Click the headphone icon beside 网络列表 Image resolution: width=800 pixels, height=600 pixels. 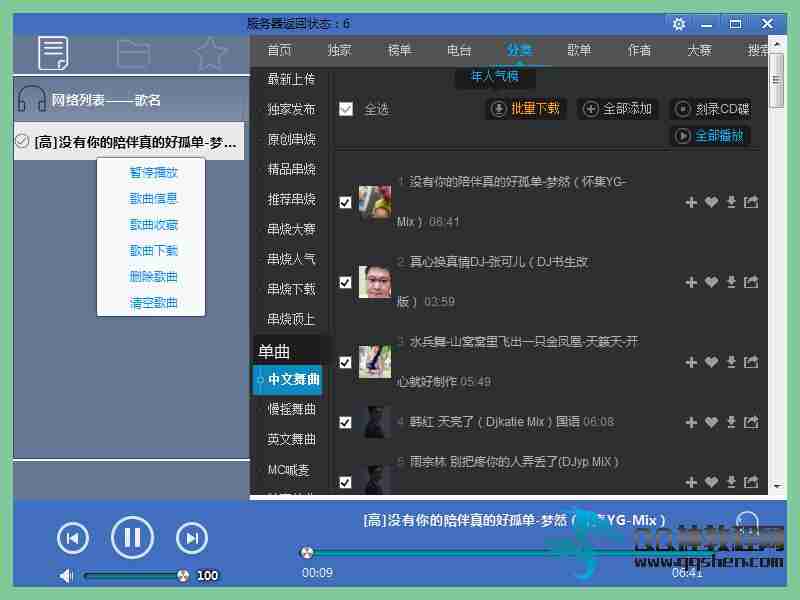(x=32, y=99)
